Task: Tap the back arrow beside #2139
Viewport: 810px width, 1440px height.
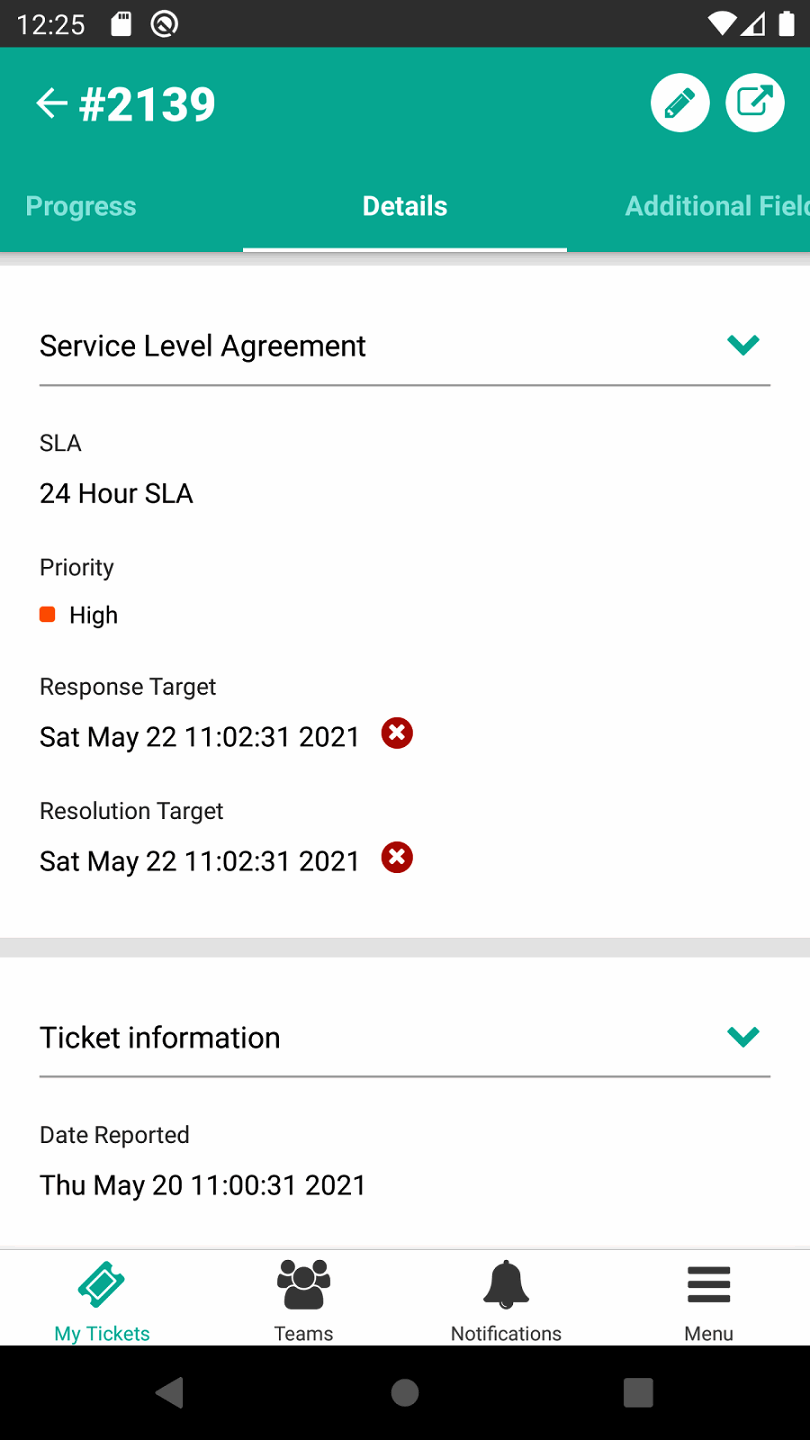Action: click(51, 103)
